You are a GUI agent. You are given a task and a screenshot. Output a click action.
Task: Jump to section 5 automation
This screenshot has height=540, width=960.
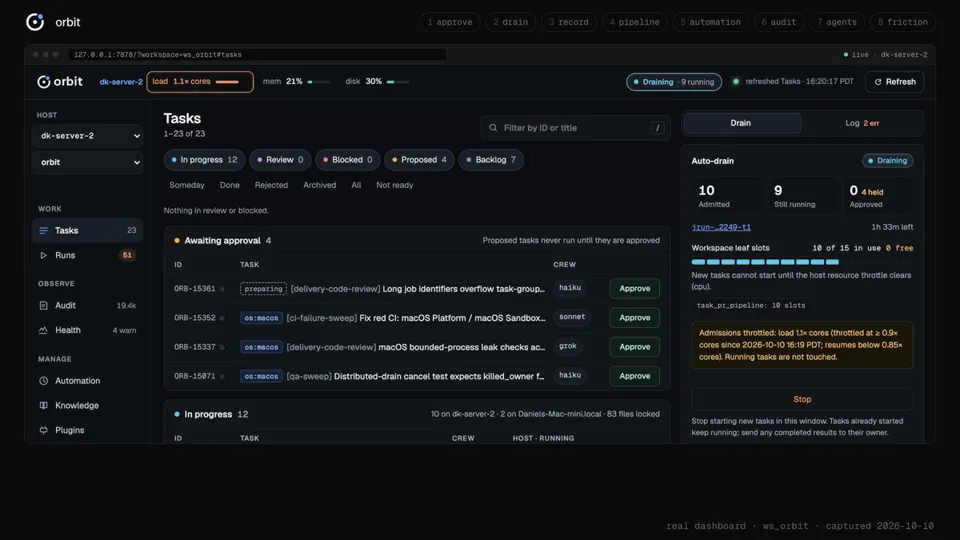point(711,22)
